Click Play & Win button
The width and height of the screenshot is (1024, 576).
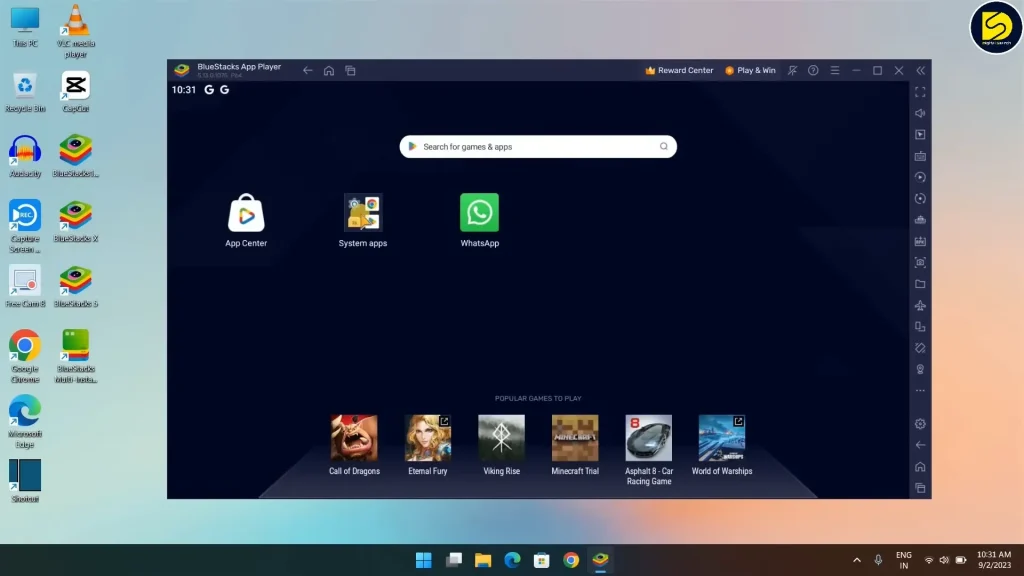tap(750, 71)
